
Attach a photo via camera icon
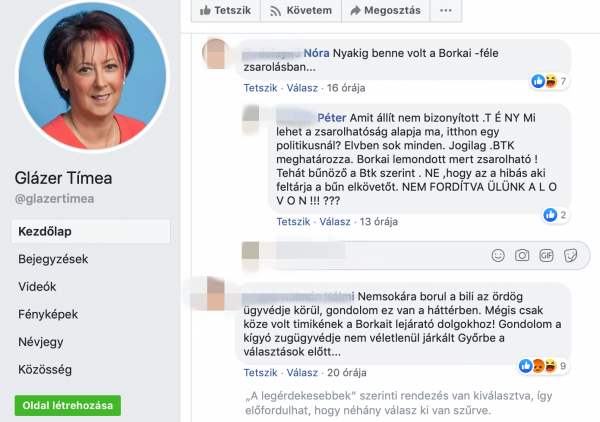522,255
